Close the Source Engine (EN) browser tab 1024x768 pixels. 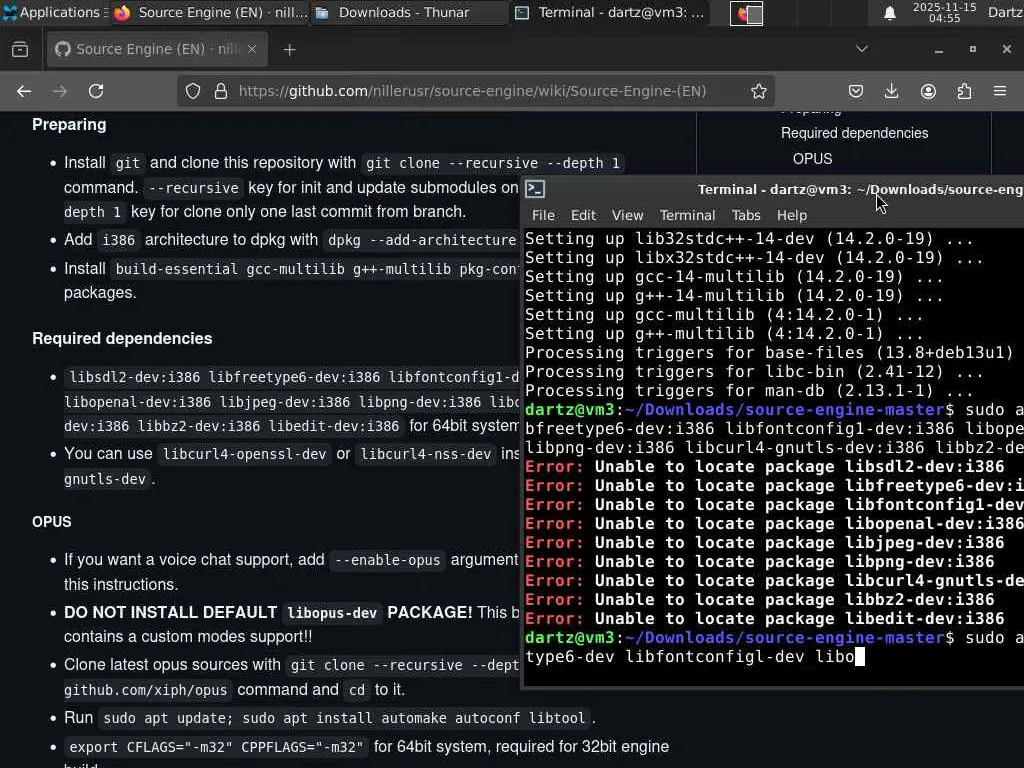pyautogui.click(x=252, y=49)
